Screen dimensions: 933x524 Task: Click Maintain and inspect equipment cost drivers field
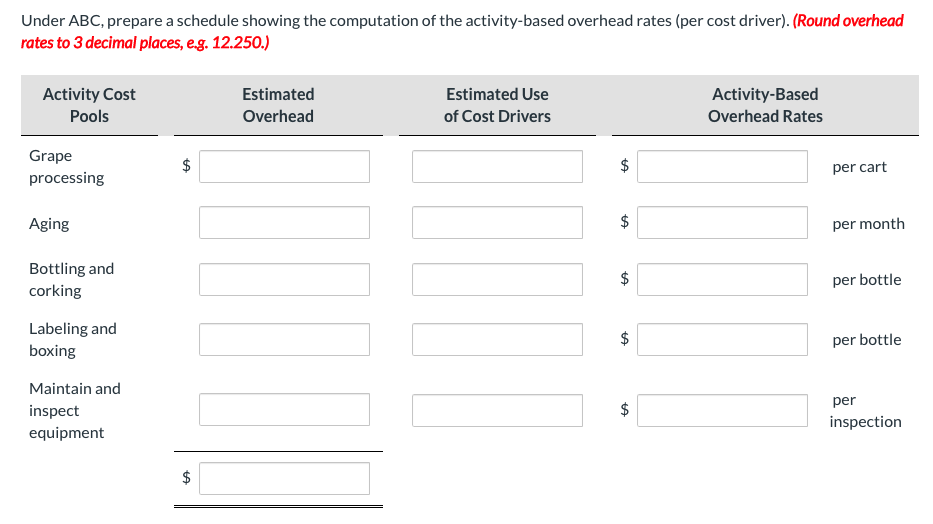(497, 410)
